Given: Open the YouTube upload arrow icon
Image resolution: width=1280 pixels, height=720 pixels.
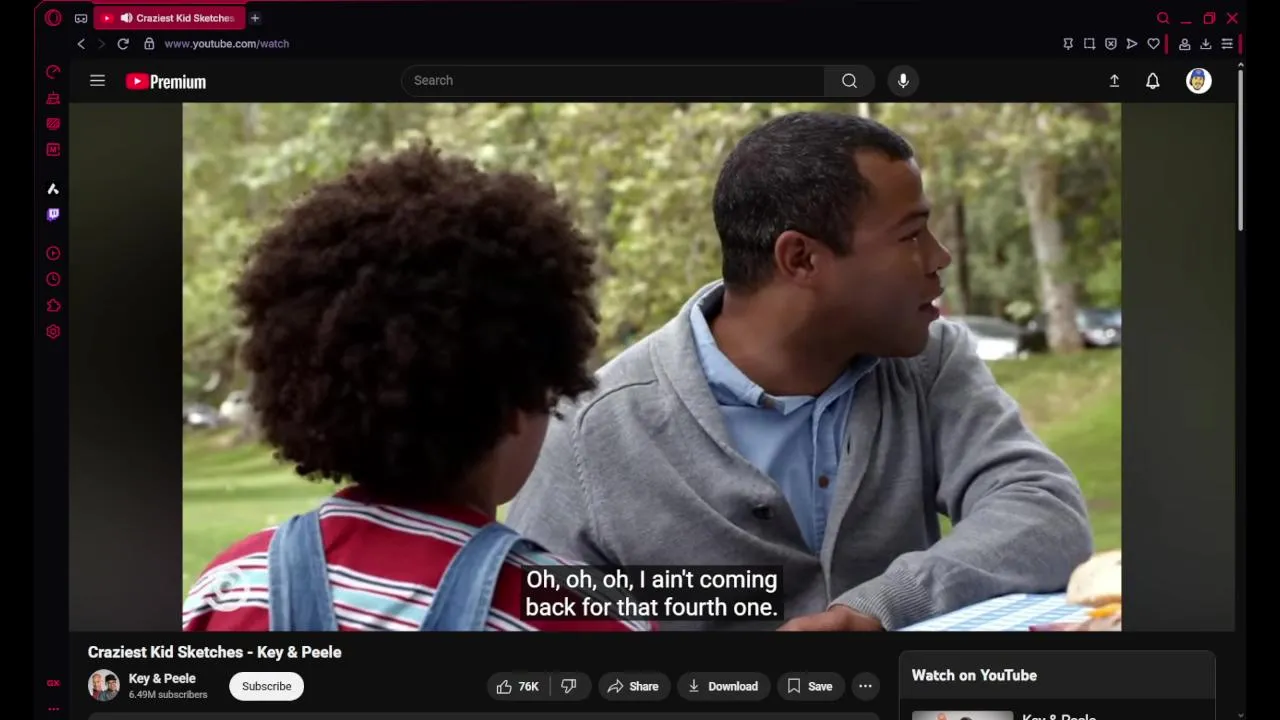Looking at the screenshot, I should coord(1114,81).
